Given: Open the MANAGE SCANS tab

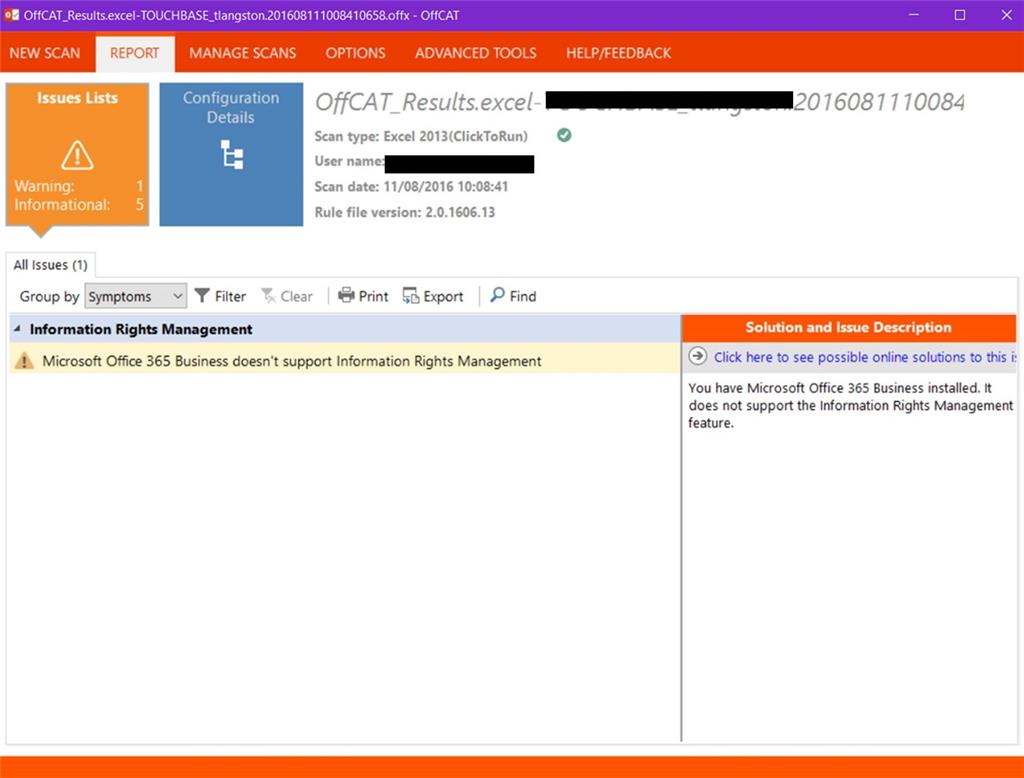Looking at the screenshot, I should point(242,53).
